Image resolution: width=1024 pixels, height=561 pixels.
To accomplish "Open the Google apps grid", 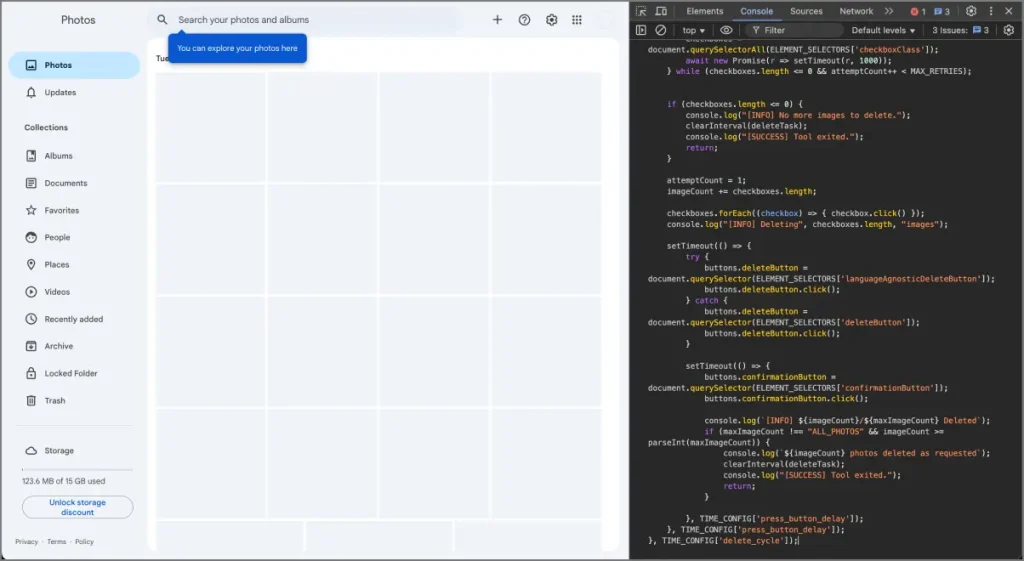I will tap(577, 20).
